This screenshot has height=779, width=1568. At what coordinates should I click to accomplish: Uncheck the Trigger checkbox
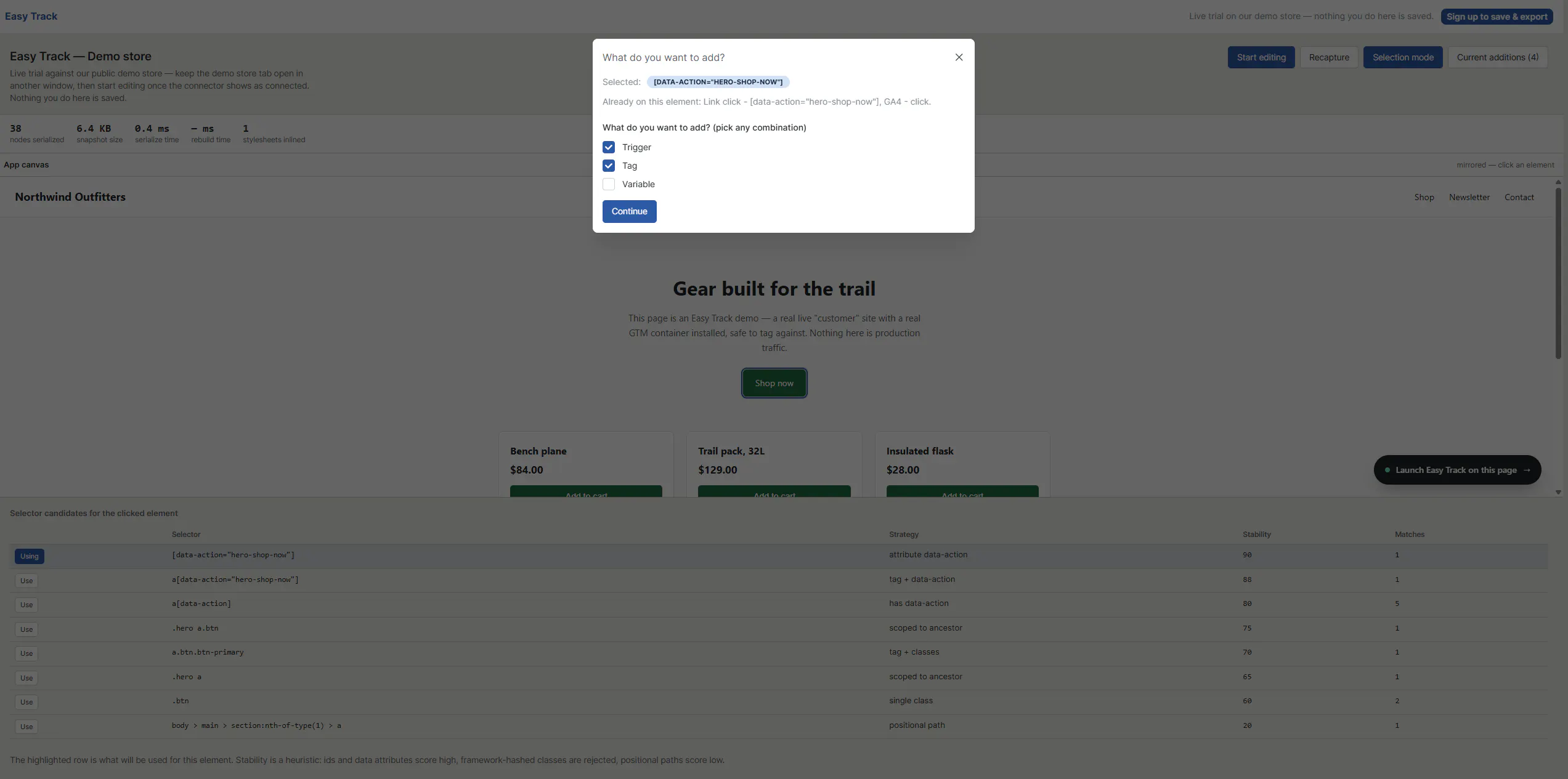tap(609, 147)
